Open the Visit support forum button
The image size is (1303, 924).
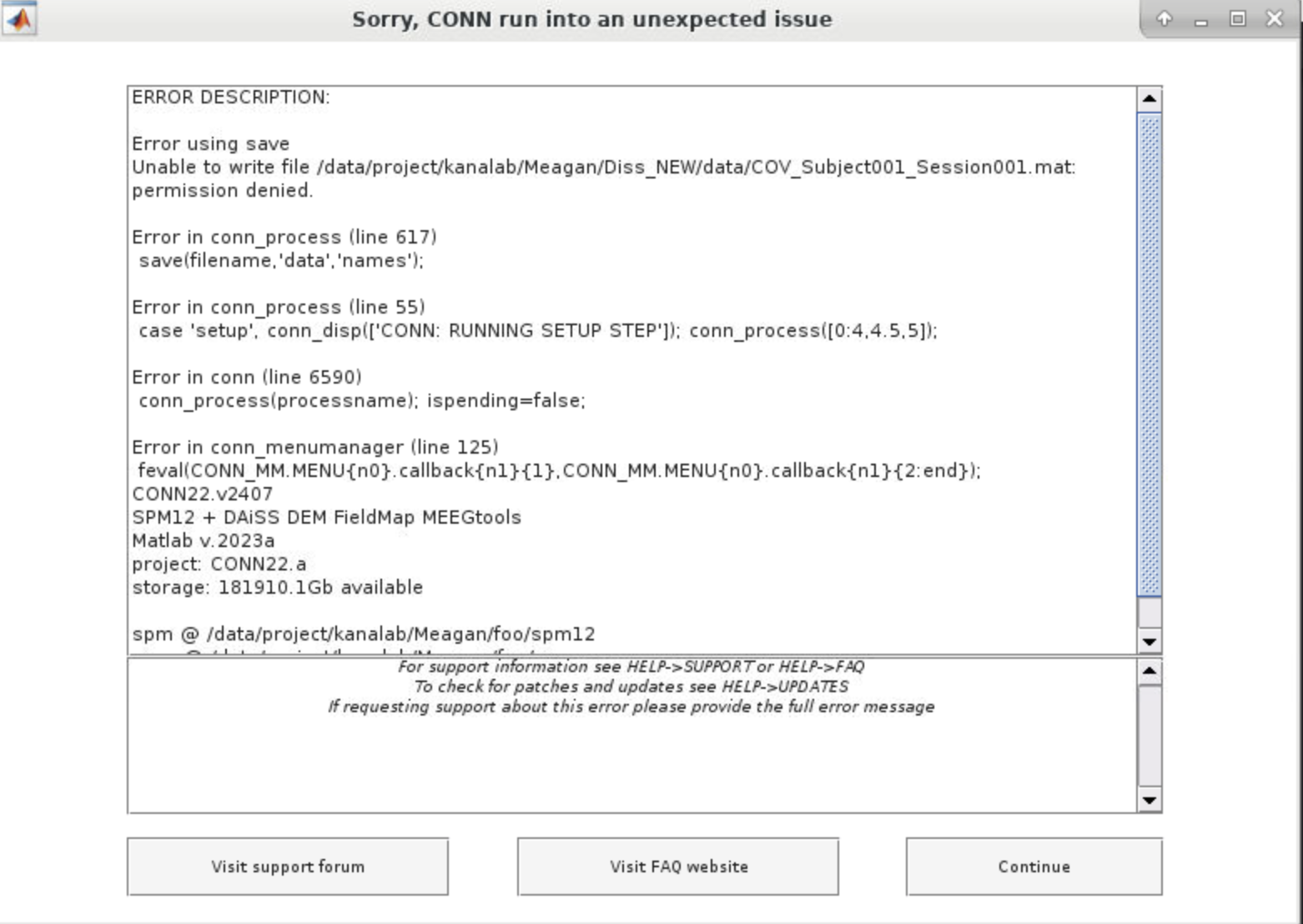click(x=287, y=866)
